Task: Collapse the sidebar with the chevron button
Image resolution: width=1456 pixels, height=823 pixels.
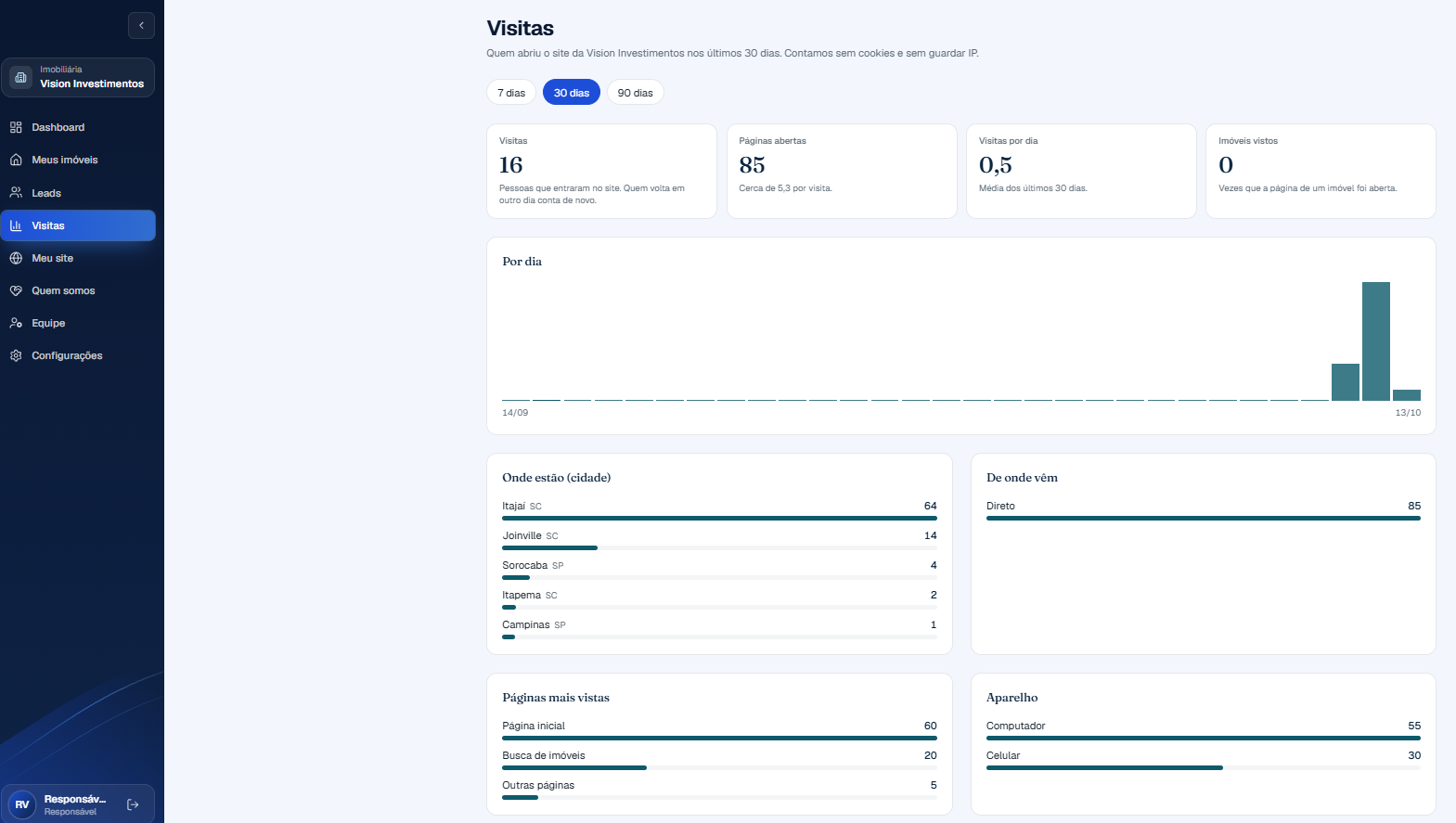Action: tap(141, 25)
